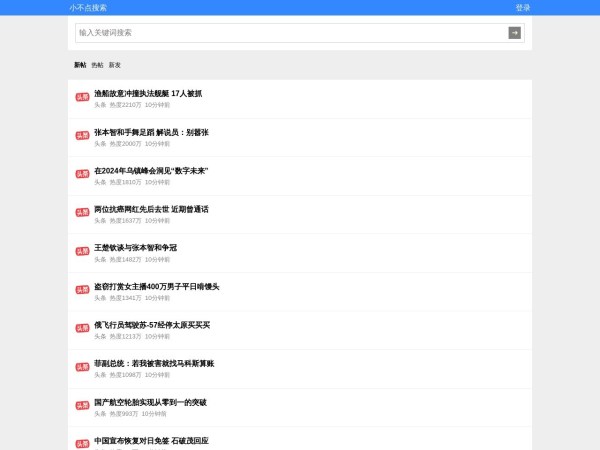Click the 头条 badge beside 菲副总统 headline

click(82, 367)
